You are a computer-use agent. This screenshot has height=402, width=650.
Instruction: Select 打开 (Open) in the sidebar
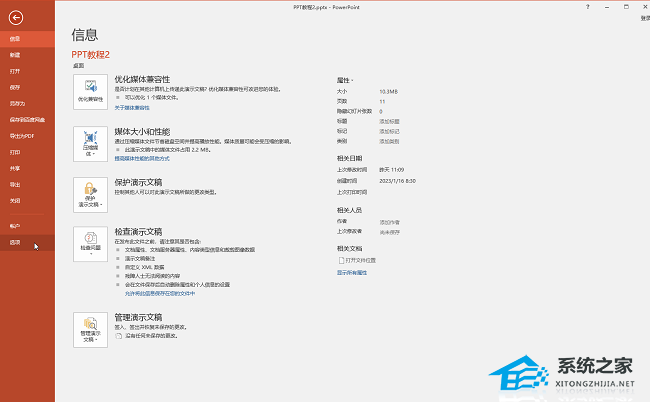pyautogui.click(x=15, y=71)
